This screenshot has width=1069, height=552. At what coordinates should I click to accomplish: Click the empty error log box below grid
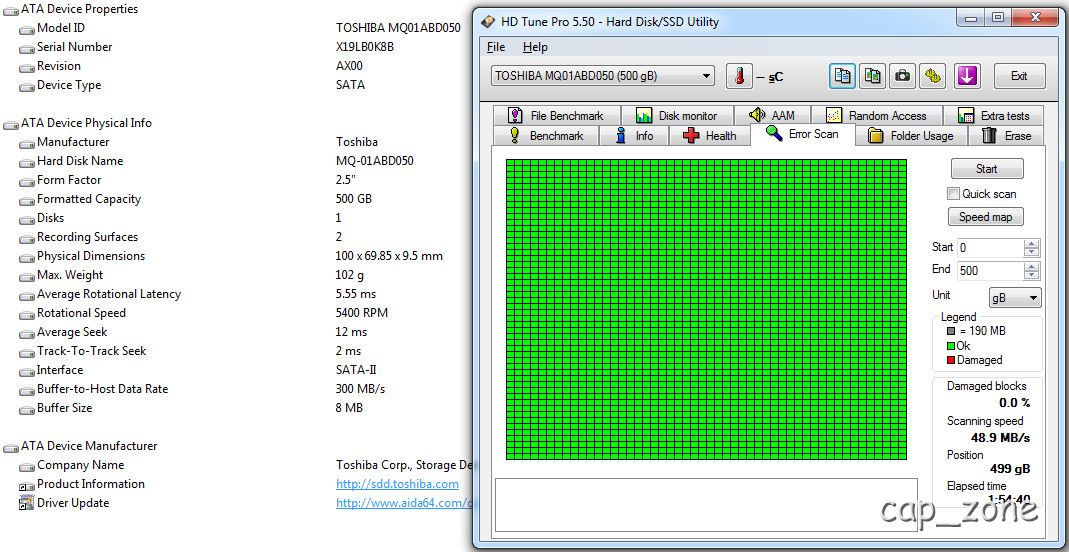tap(706, 504)
